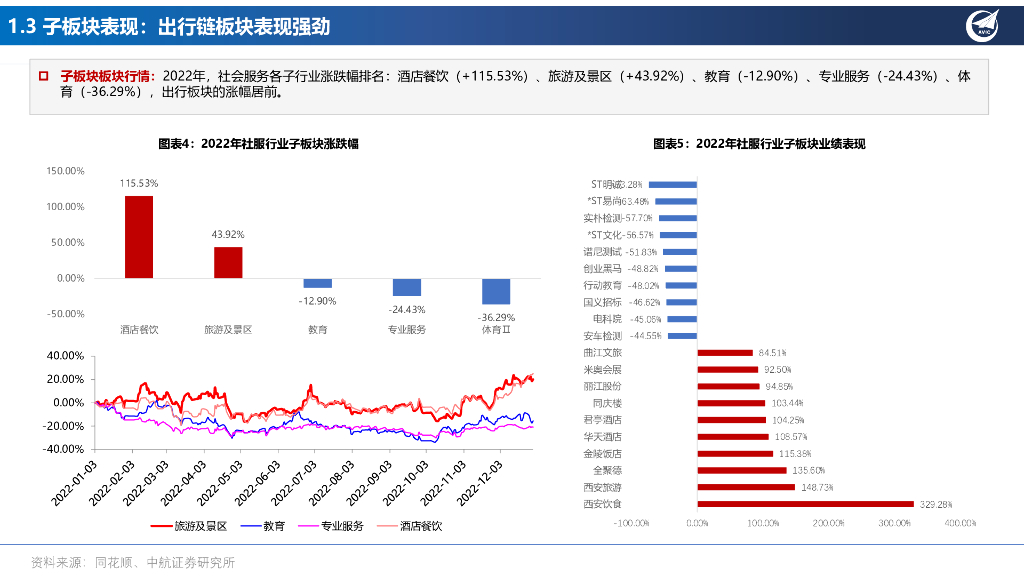Click the slide title 1.3 子板块表现
Screen dimensions: 1024x576
click(x=168, y=26)
